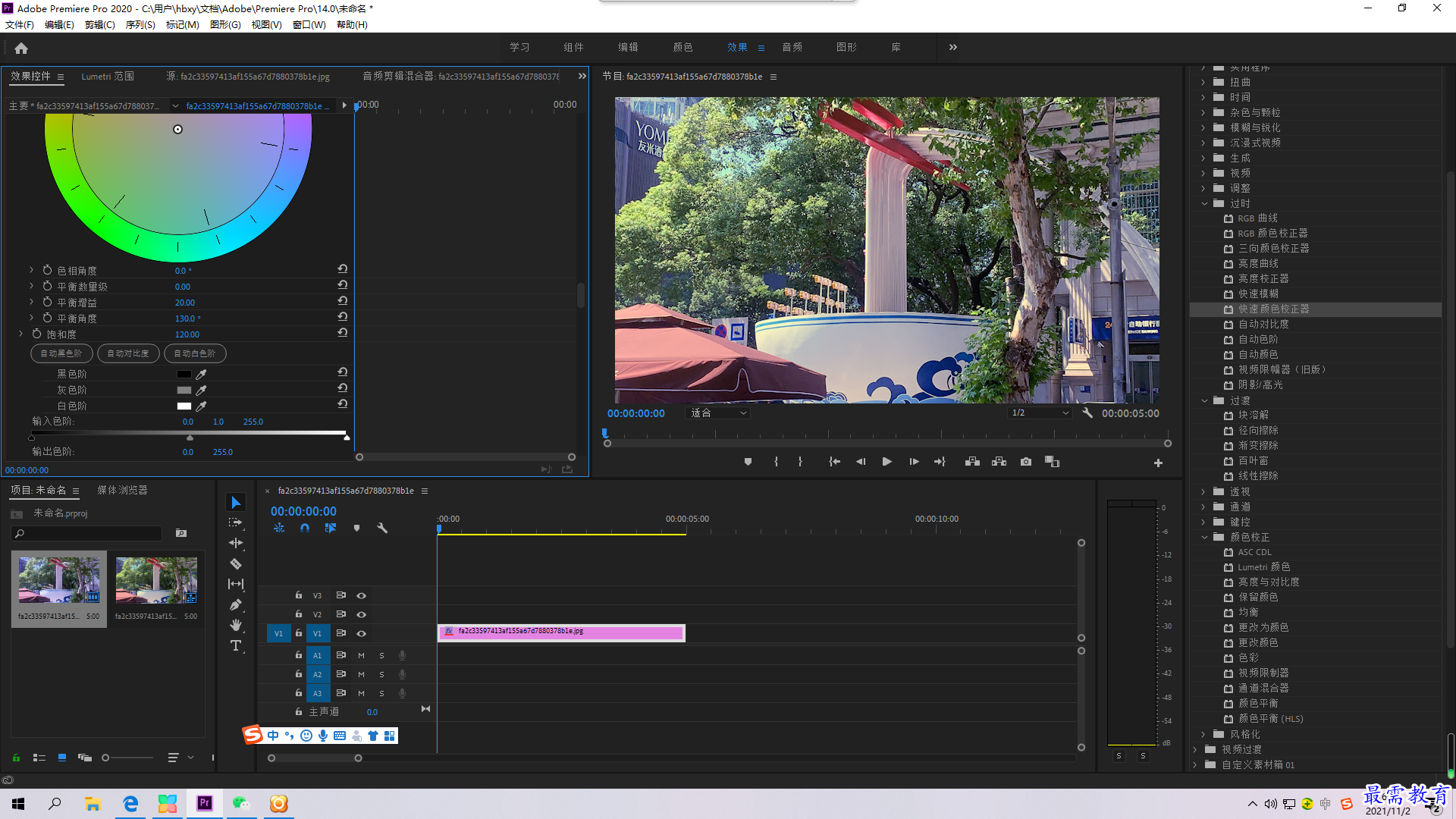1456x819 pixels.
Task: Select the RGB 曲线 effect
Action: click(1258, 218)
